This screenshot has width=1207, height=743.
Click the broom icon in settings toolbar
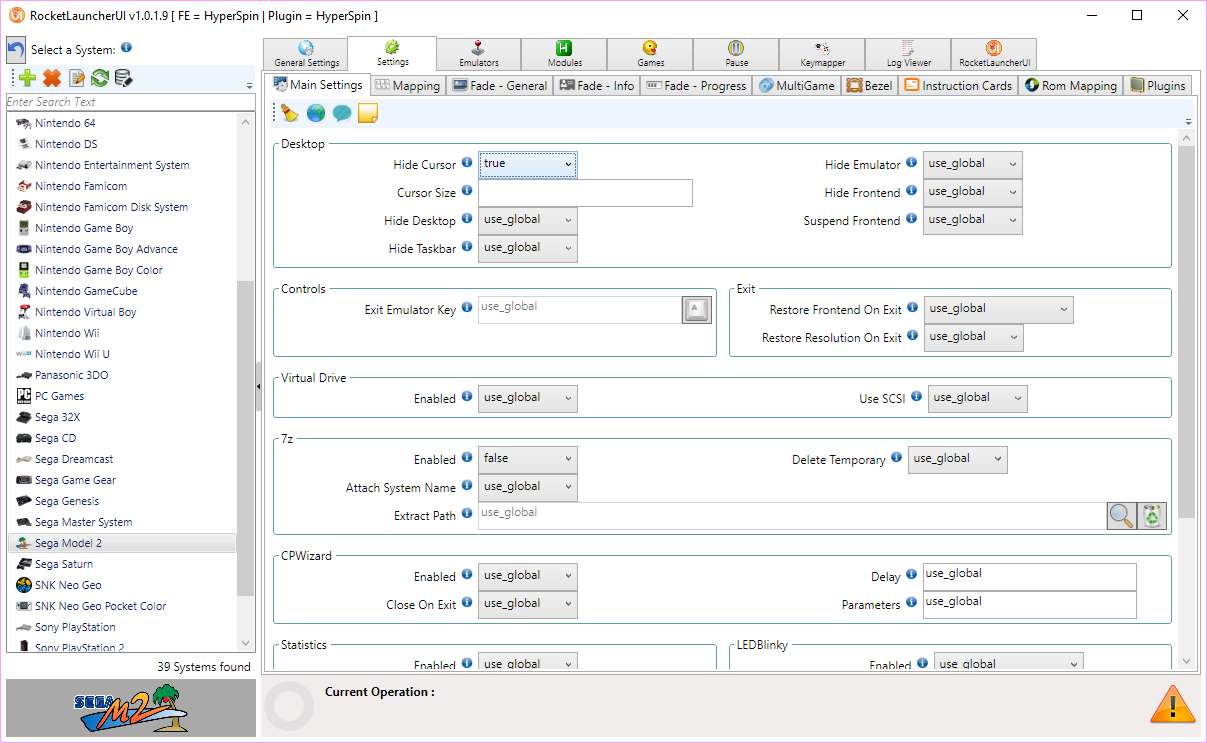[290, 113]
